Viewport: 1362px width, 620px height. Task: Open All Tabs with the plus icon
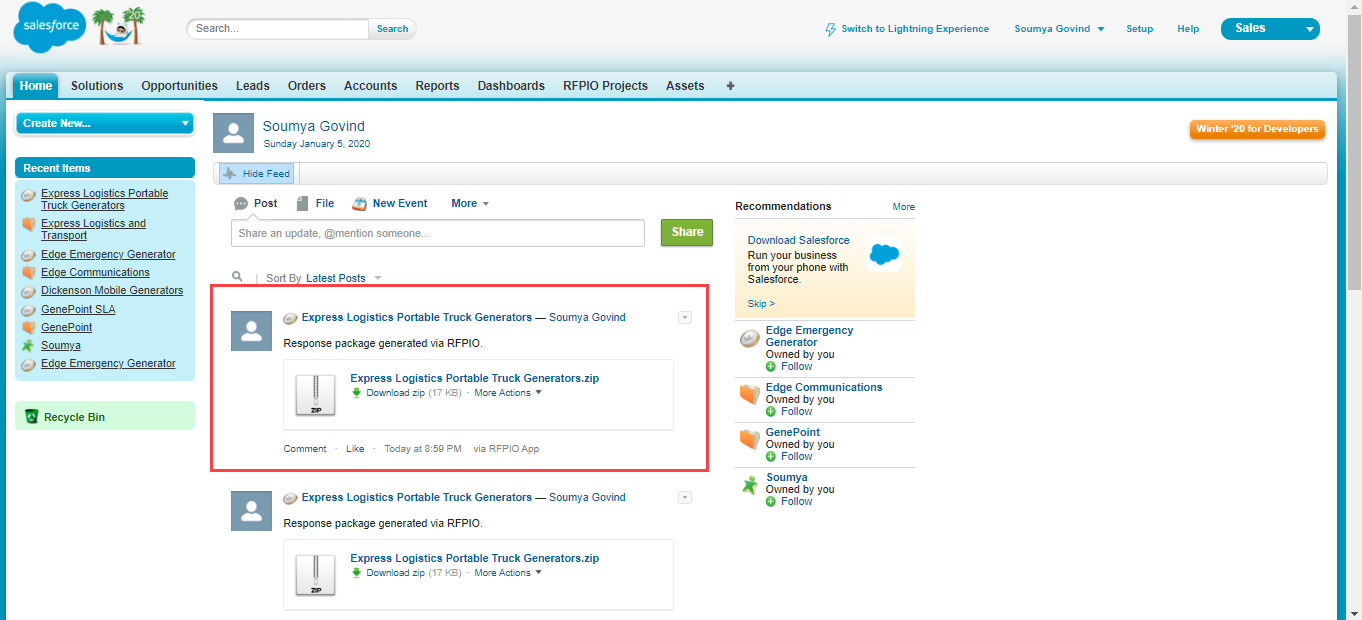click(x=730, y=86)
